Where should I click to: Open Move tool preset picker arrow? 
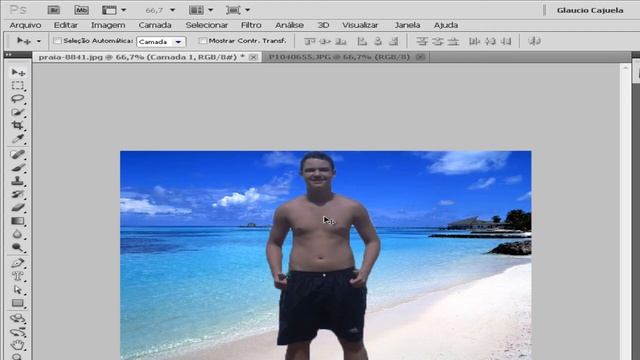(39, 41)
